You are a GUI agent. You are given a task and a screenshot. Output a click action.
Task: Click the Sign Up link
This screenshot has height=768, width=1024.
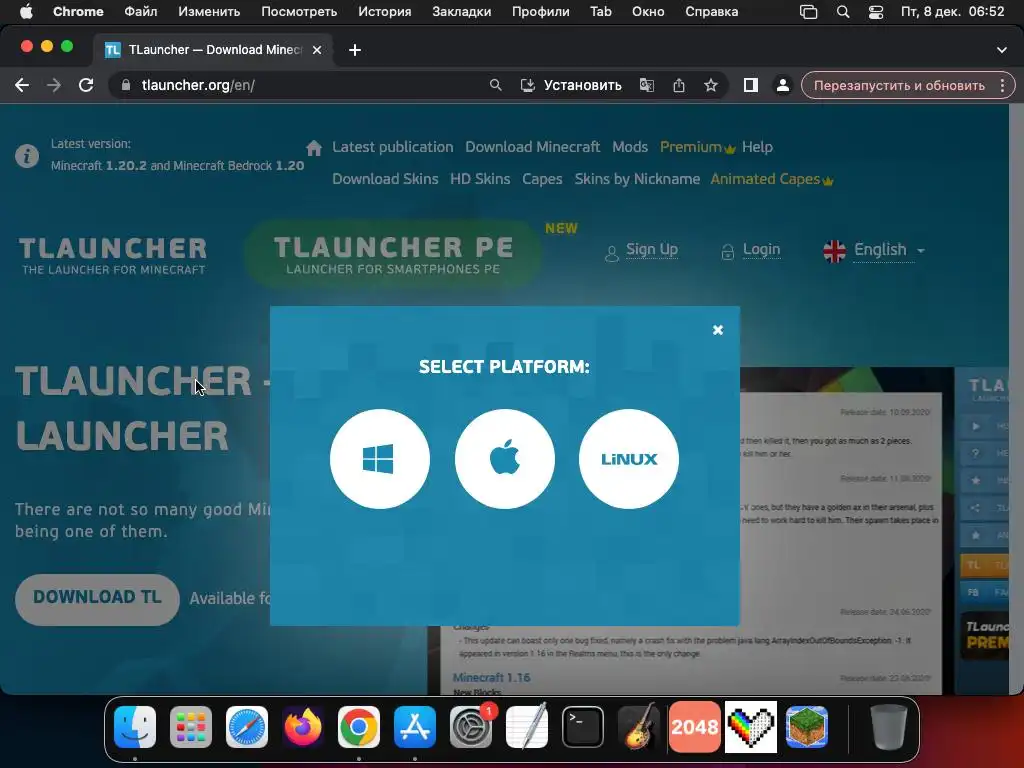(651, 249)
